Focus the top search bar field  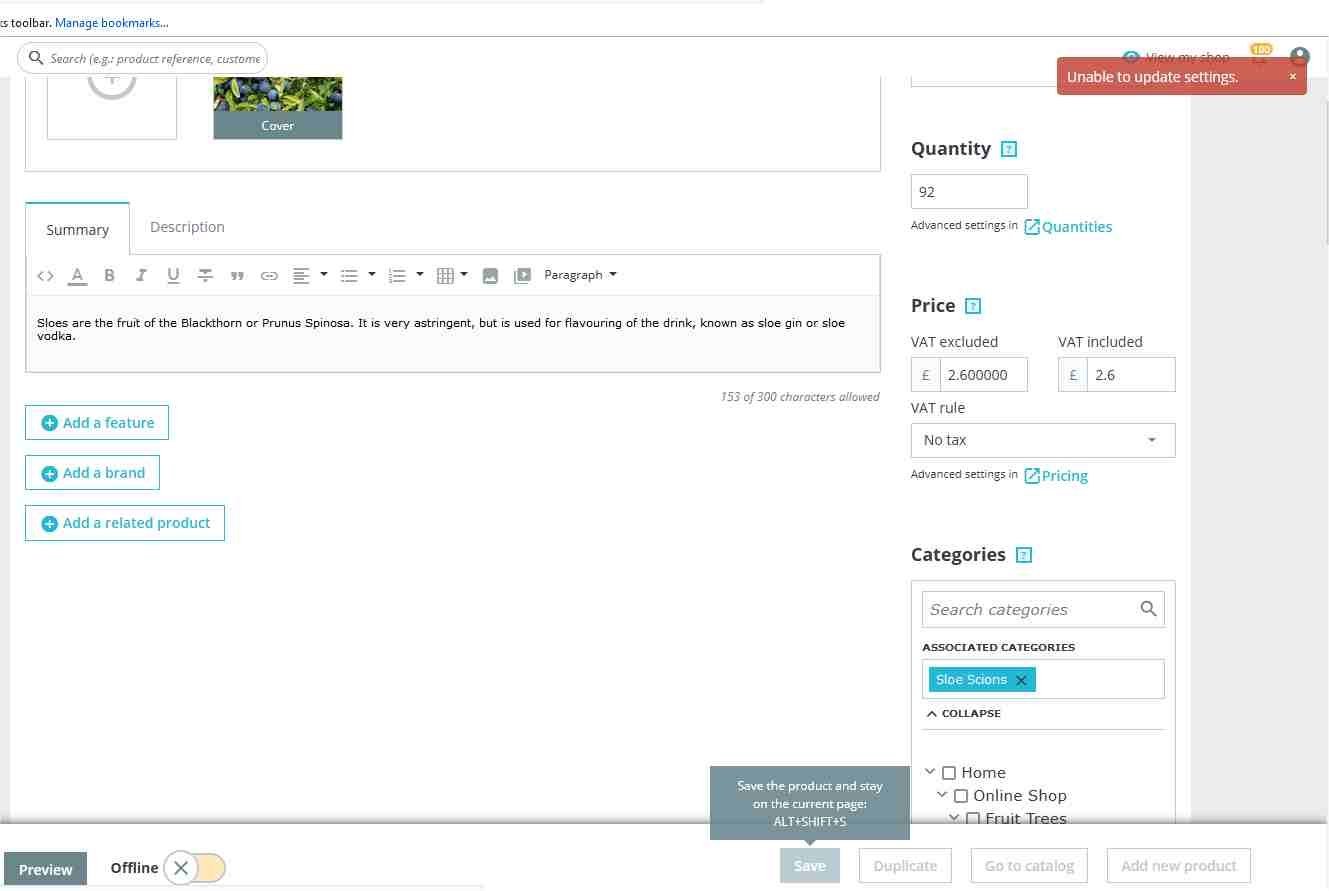pos(143,58)
